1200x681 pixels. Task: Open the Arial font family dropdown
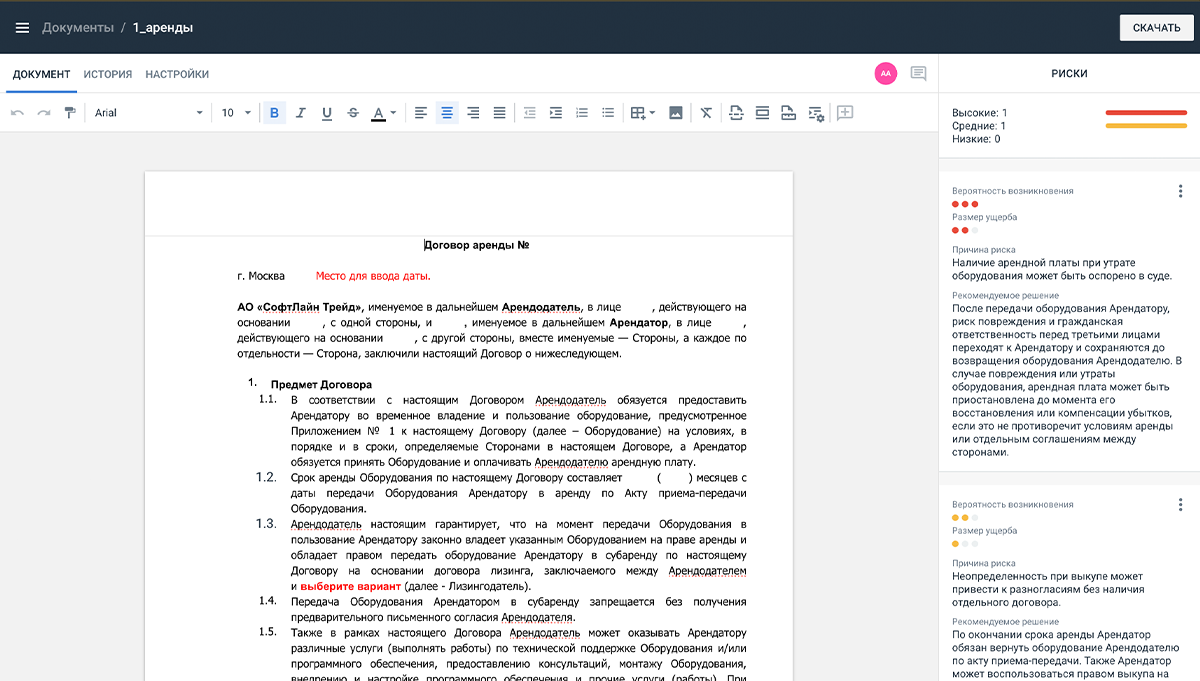point(149,113)
